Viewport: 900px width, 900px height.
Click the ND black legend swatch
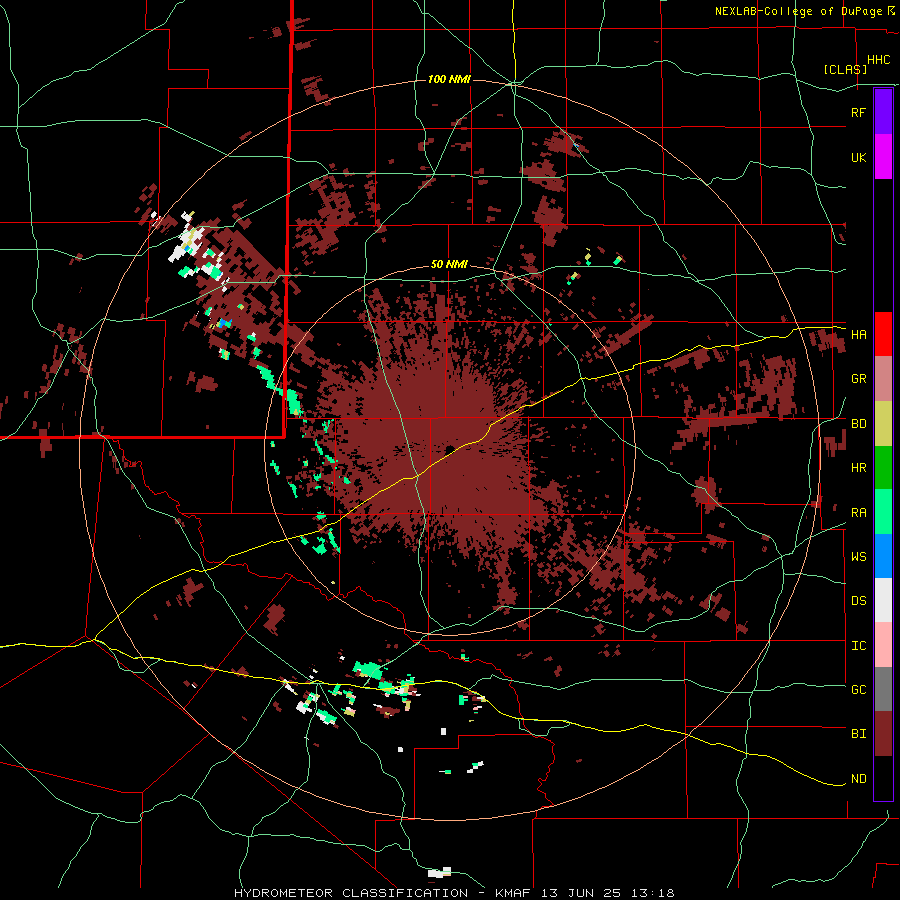click(883, 778)
